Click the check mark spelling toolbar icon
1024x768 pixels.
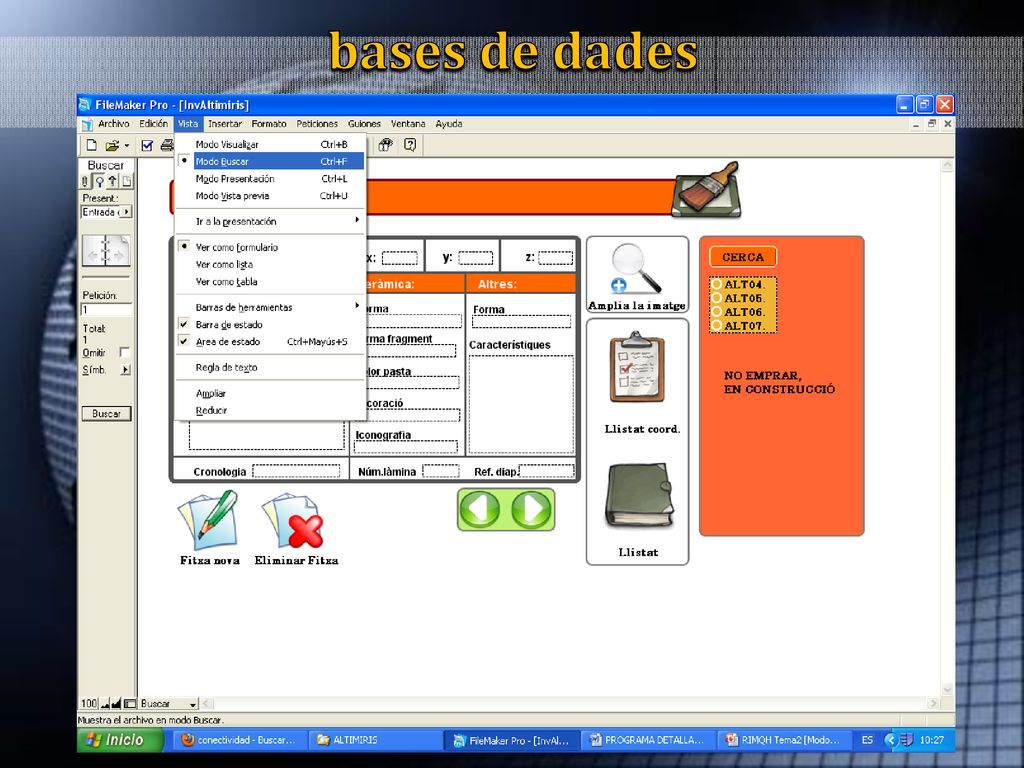[147, 145]
